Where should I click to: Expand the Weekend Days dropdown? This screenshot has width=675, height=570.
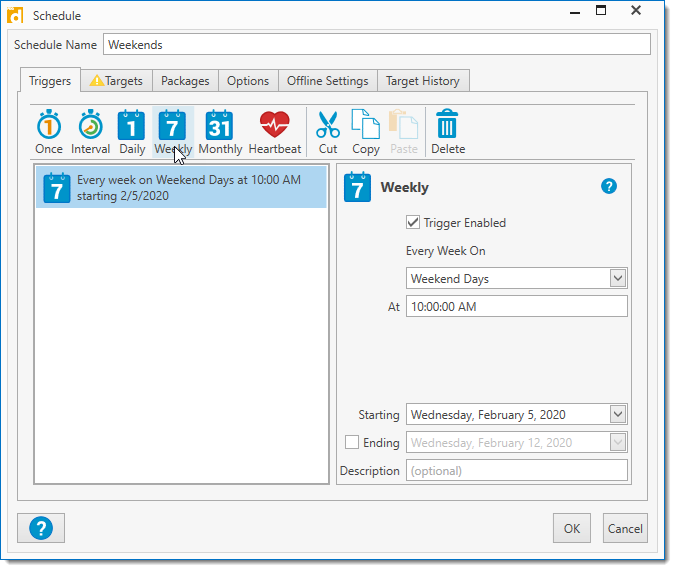click(617, 278)
